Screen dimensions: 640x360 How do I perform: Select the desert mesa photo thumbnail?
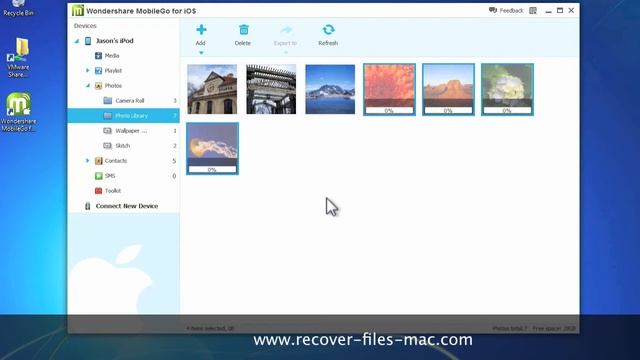[448, 89]
